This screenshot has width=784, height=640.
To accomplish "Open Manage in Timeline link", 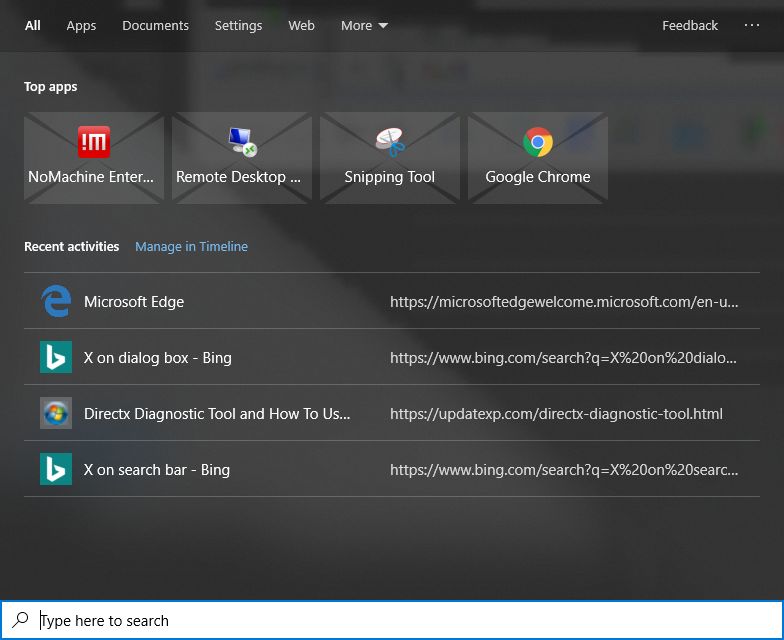I will coord(191,246).
